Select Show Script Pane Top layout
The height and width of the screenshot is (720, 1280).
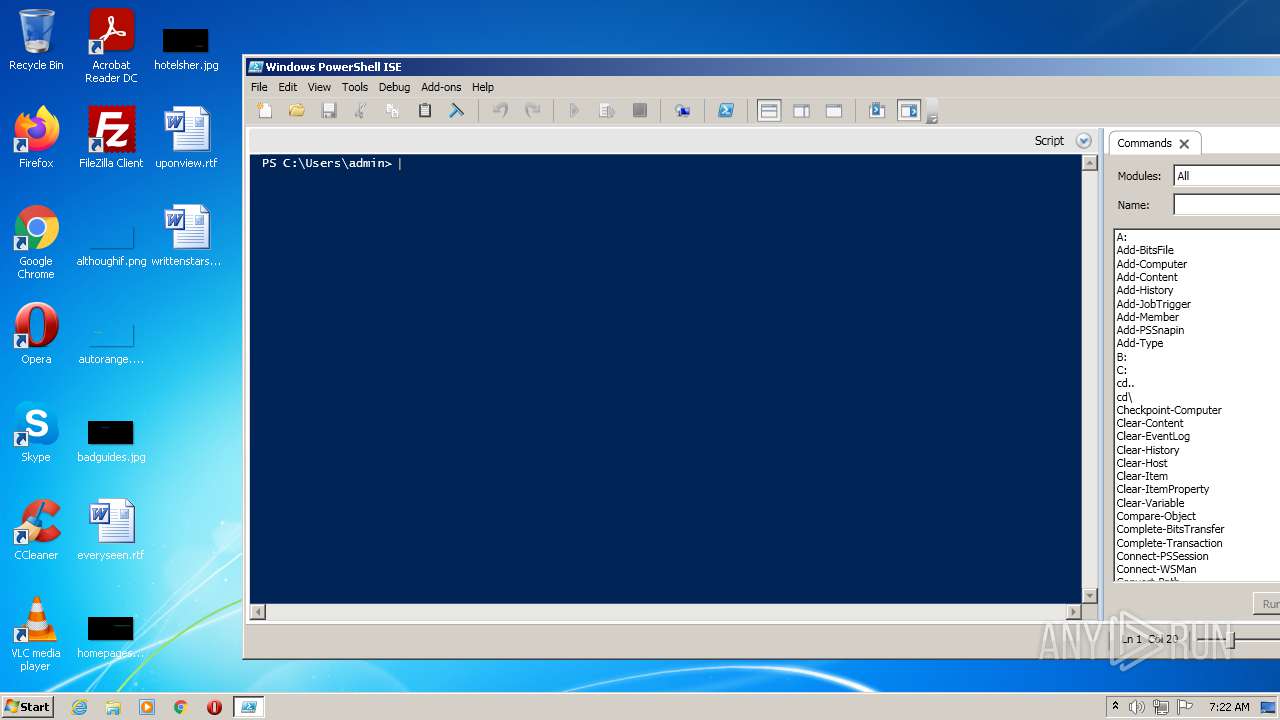769,111
